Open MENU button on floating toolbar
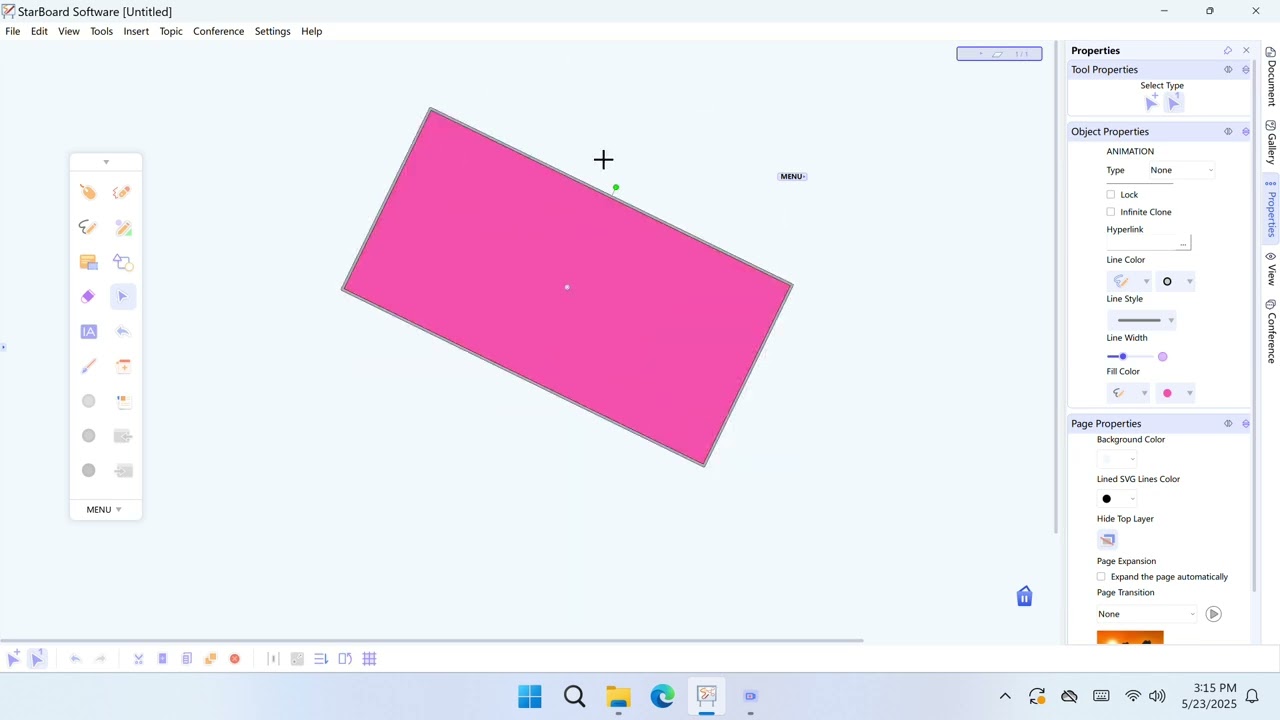1280x720 pixels. coord(104,510)
